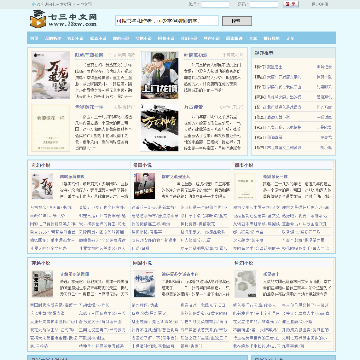Click the 七三中文网 book logo icon
The width and height of the screenshot is (360, 360).
(x=37, y=19)
